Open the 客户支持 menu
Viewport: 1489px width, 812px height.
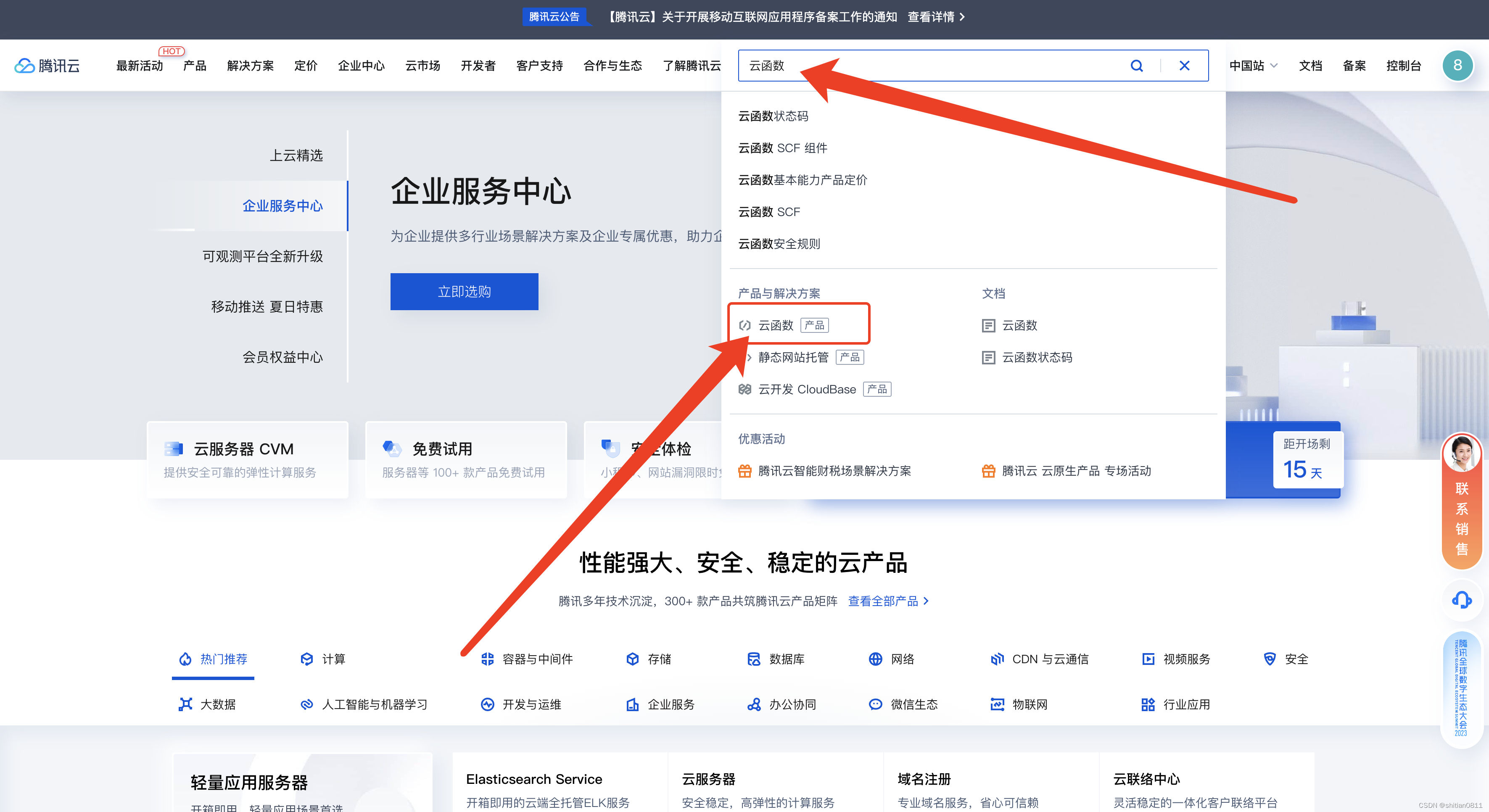[539, 65]
